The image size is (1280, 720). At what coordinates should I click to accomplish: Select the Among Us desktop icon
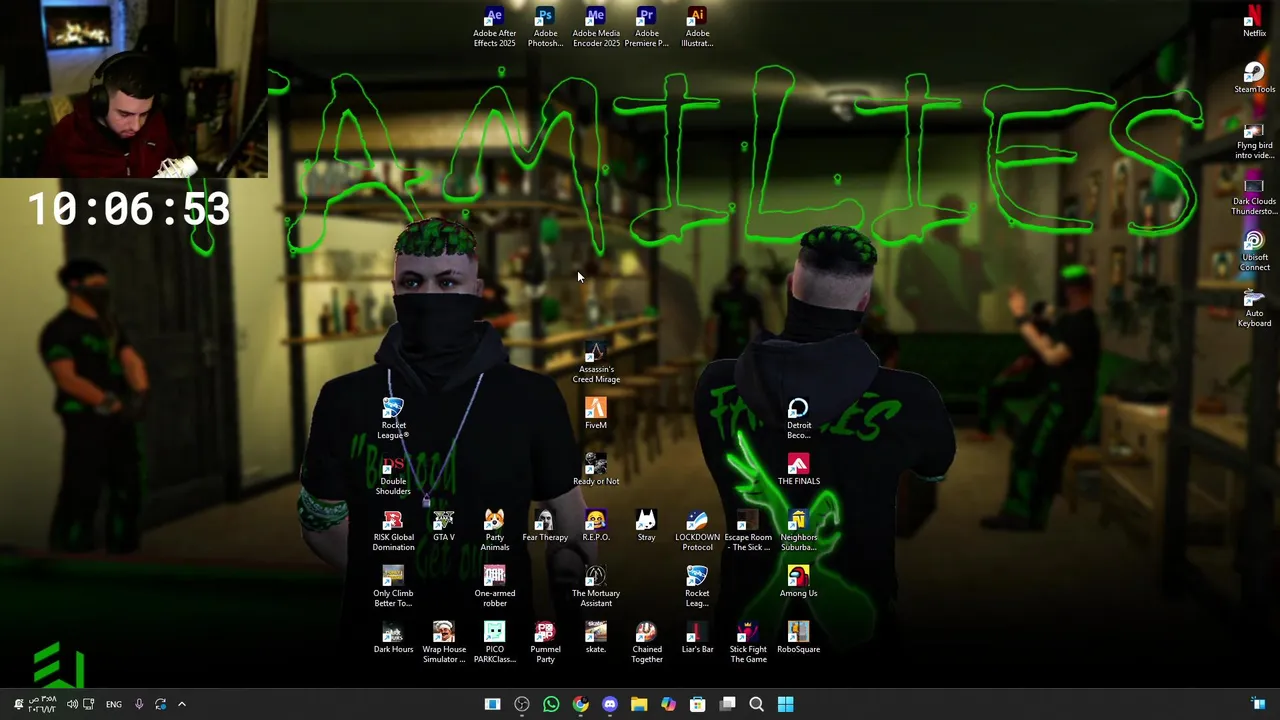tap(798, 582)
